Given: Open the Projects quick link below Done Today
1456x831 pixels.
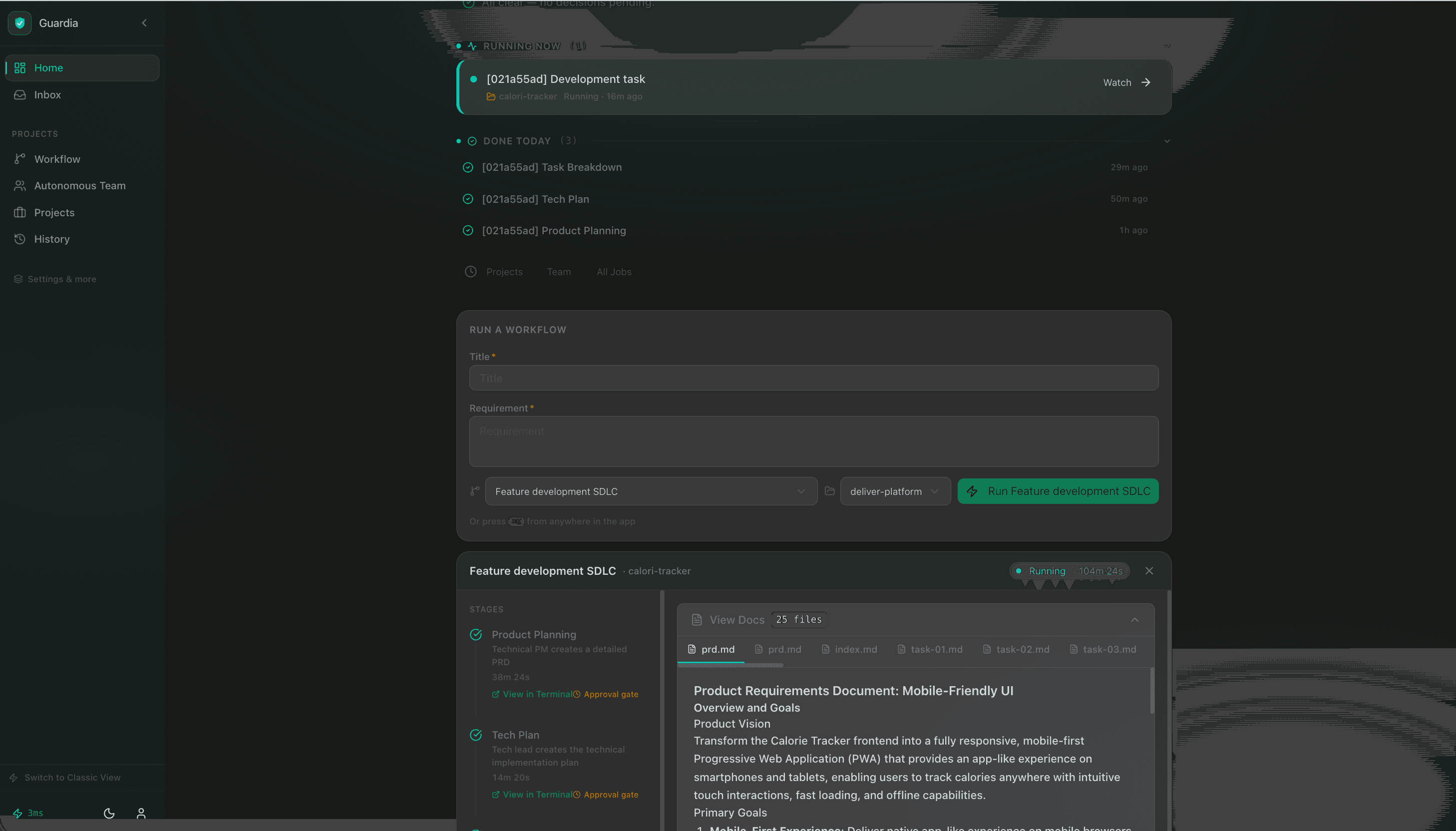Looking at the screenshot, I should coord(504,272).
